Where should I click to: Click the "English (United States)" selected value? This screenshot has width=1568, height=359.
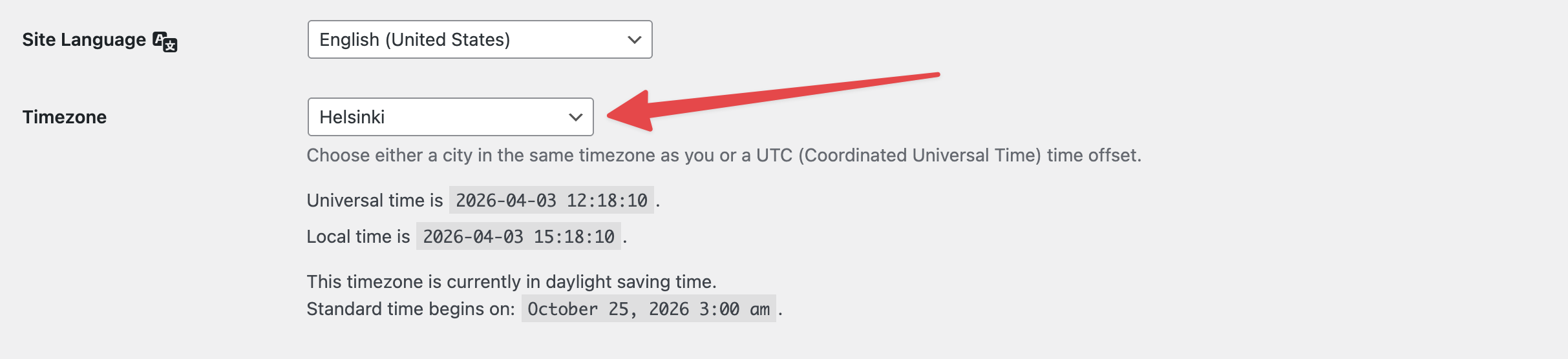[414, 39]
